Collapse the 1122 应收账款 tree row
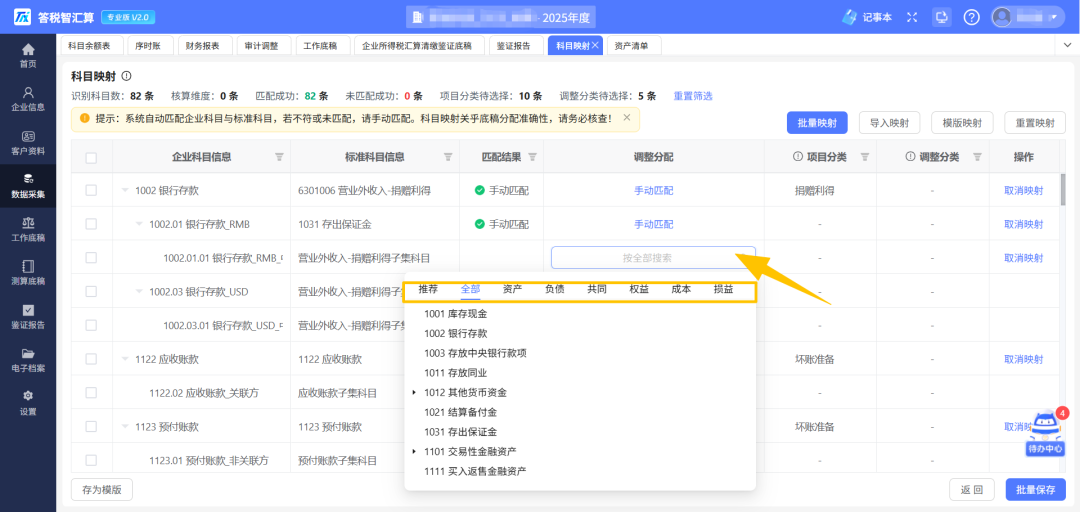The width and height of the screenshot is (1080, 512). 125,359
